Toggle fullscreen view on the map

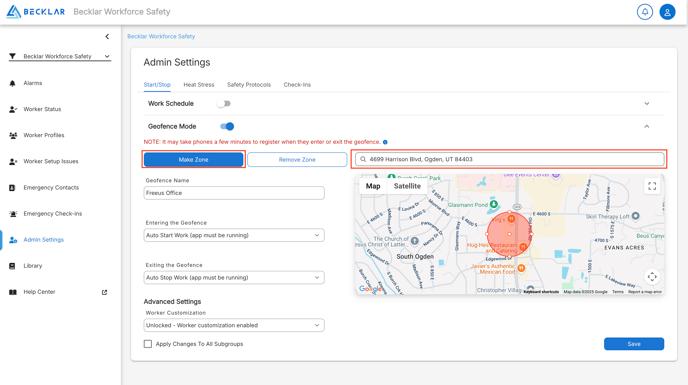652,186
